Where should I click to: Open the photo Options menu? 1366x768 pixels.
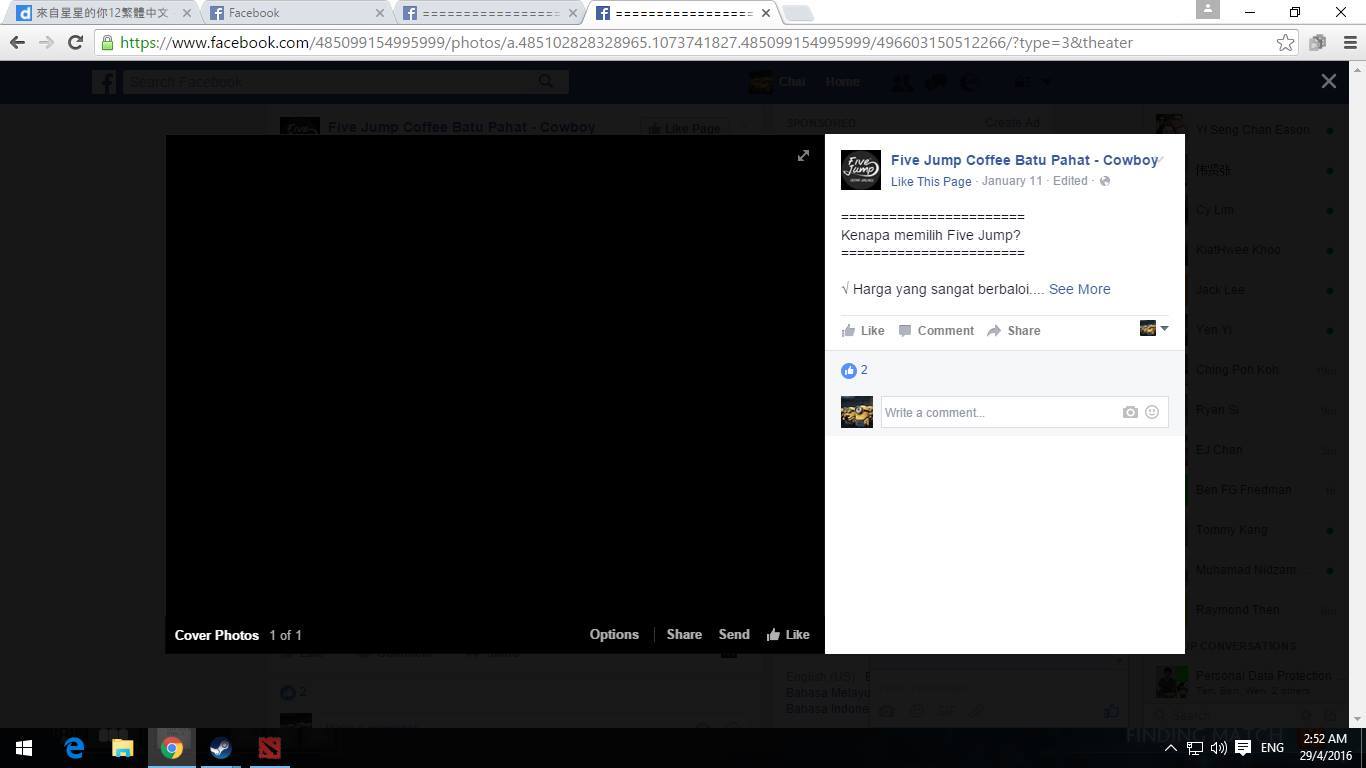tap(614, 634)
